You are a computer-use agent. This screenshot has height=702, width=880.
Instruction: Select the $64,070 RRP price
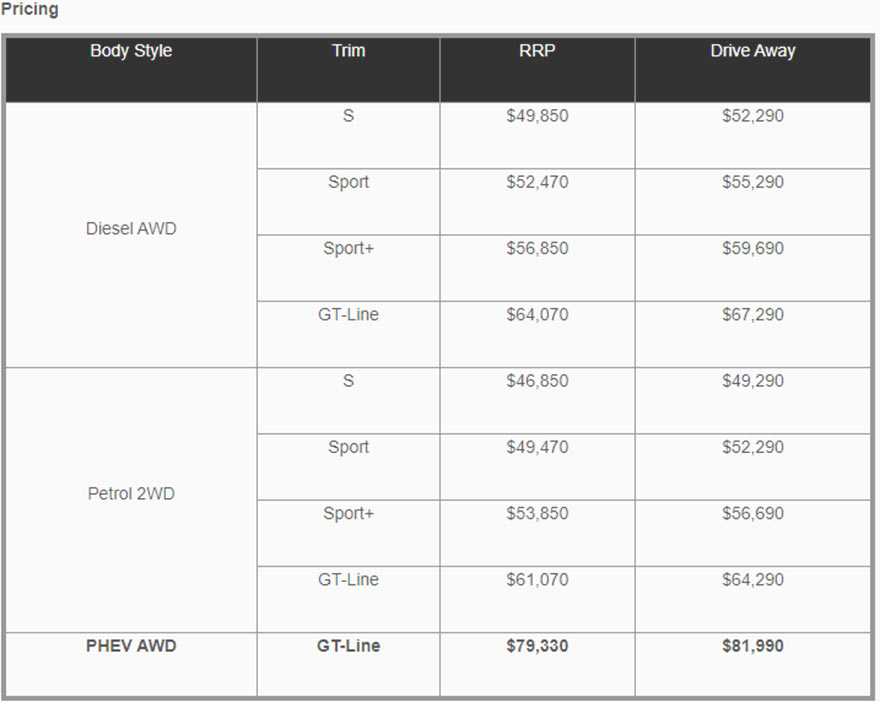coord(537,315)
